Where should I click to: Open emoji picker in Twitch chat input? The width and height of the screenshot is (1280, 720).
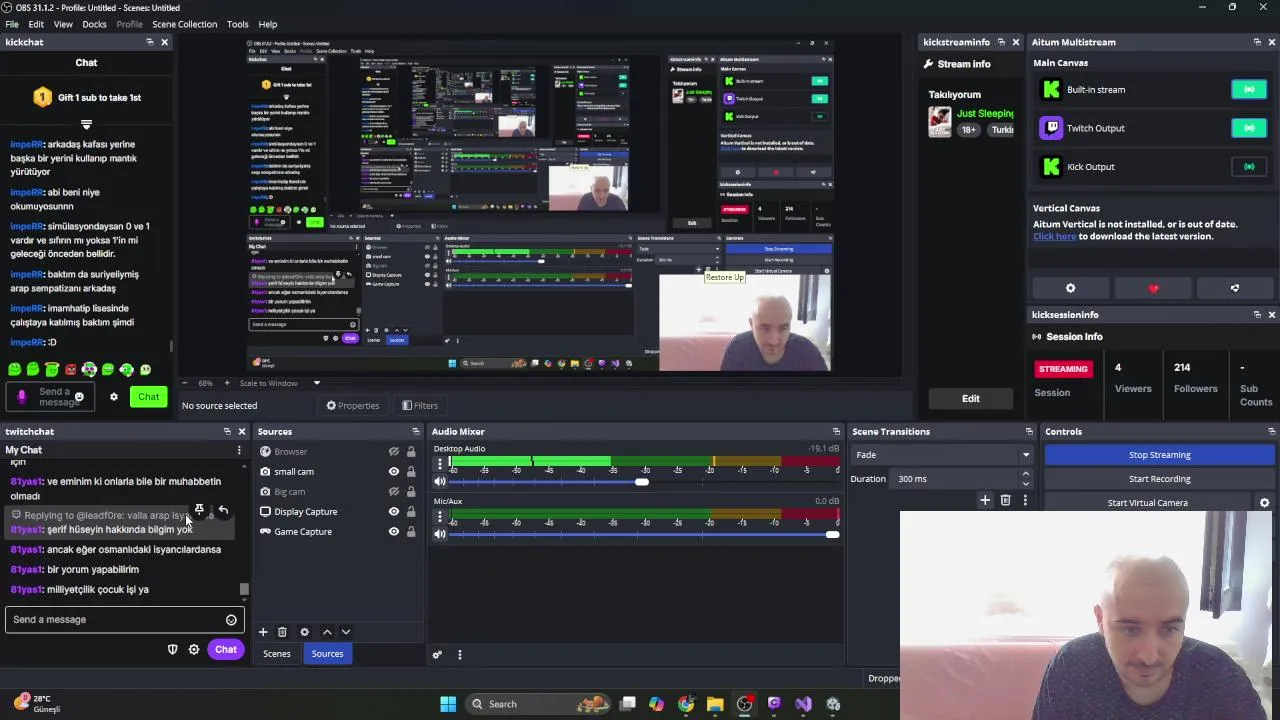231,620
